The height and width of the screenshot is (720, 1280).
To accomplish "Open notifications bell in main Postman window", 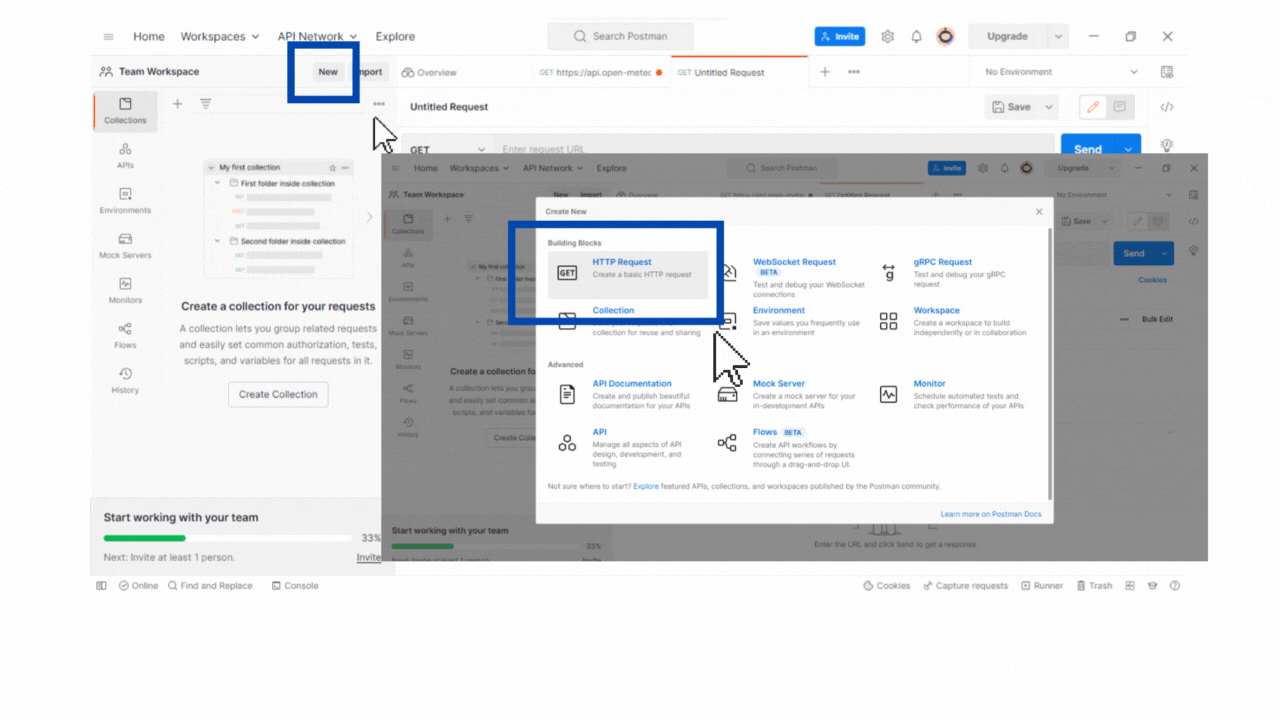I will coord(916,37).
